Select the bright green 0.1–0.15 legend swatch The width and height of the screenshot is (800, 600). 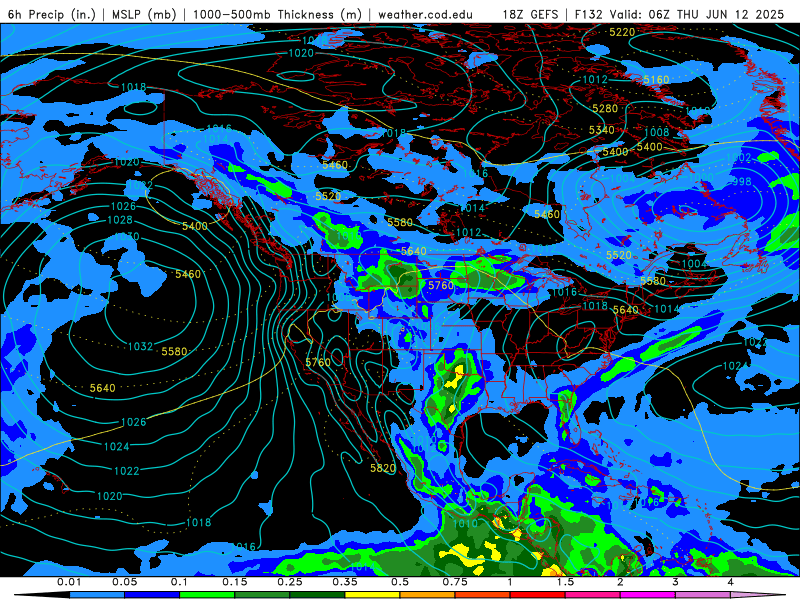click(207, 595)
